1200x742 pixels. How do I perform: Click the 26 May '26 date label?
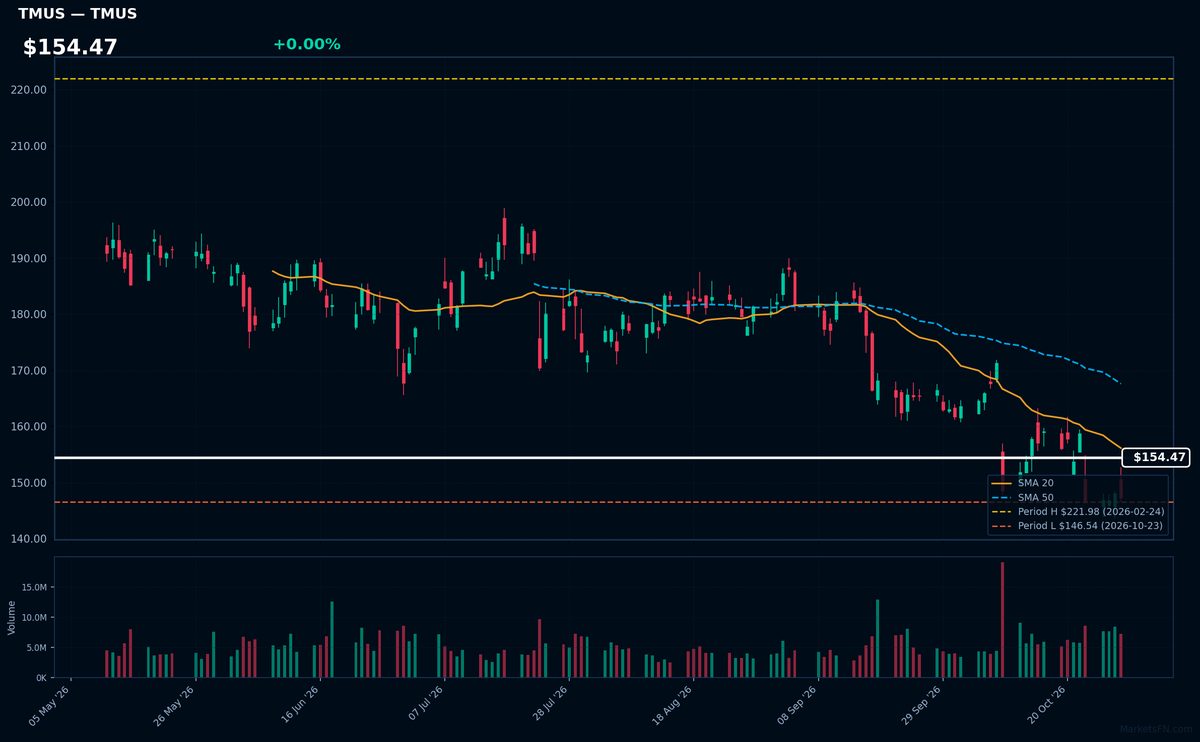click(x=175, y=705)
